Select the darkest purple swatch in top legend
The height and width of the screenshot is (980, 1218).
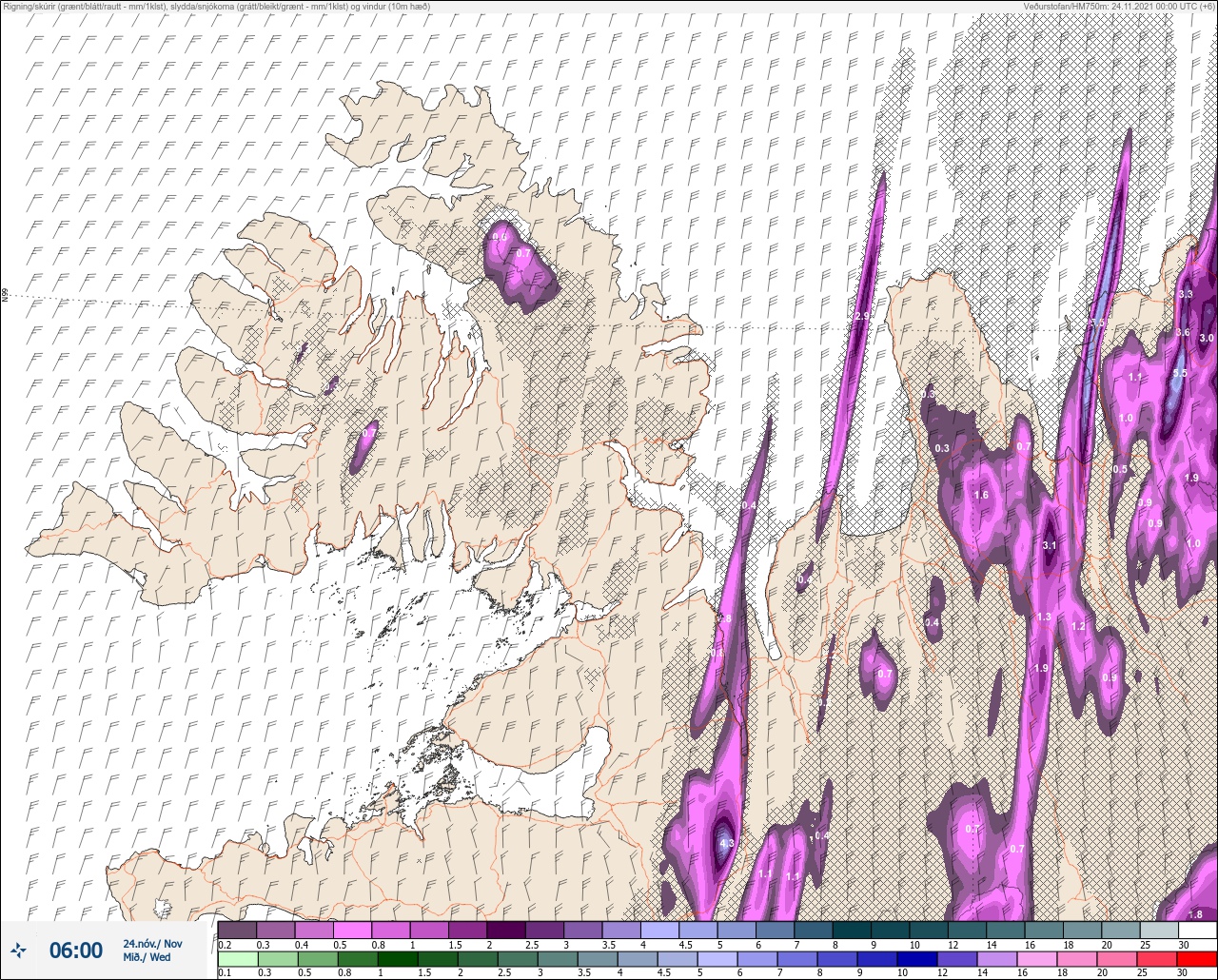[505, 930]
